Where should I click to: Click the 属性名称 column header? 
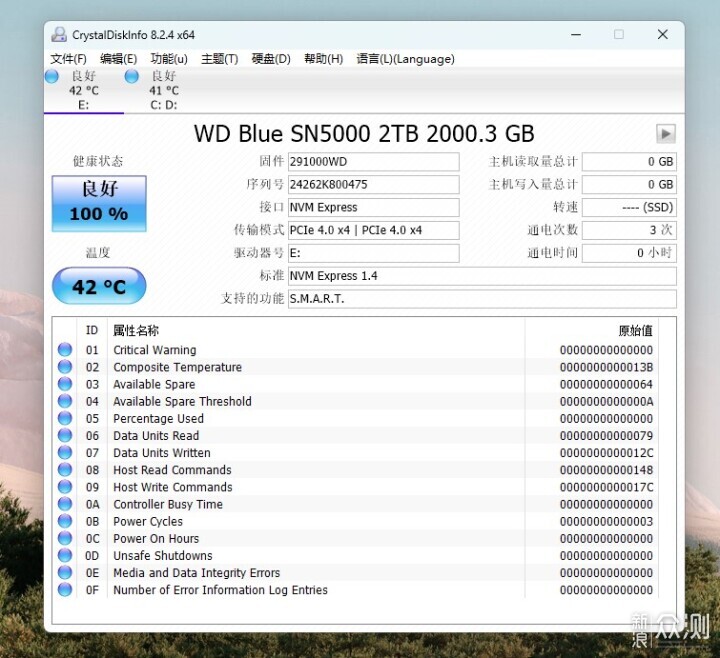coord(136,330)
